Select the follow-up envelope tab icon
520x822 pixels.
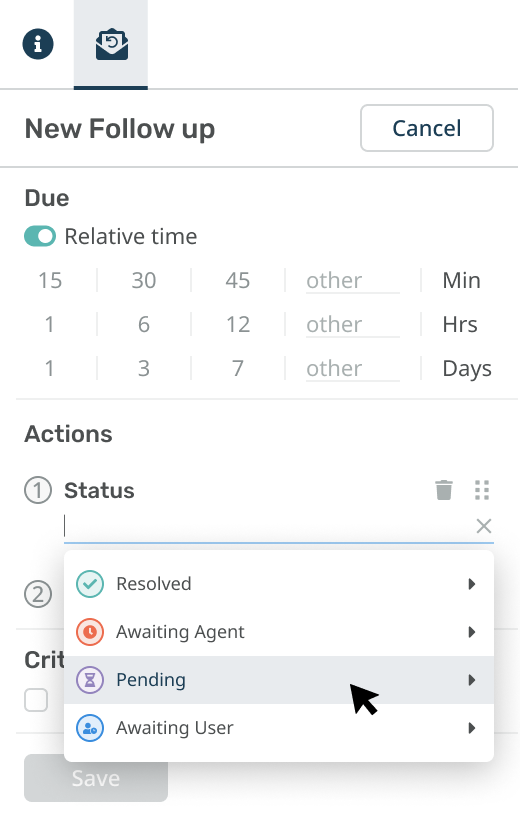coord(112,45)
